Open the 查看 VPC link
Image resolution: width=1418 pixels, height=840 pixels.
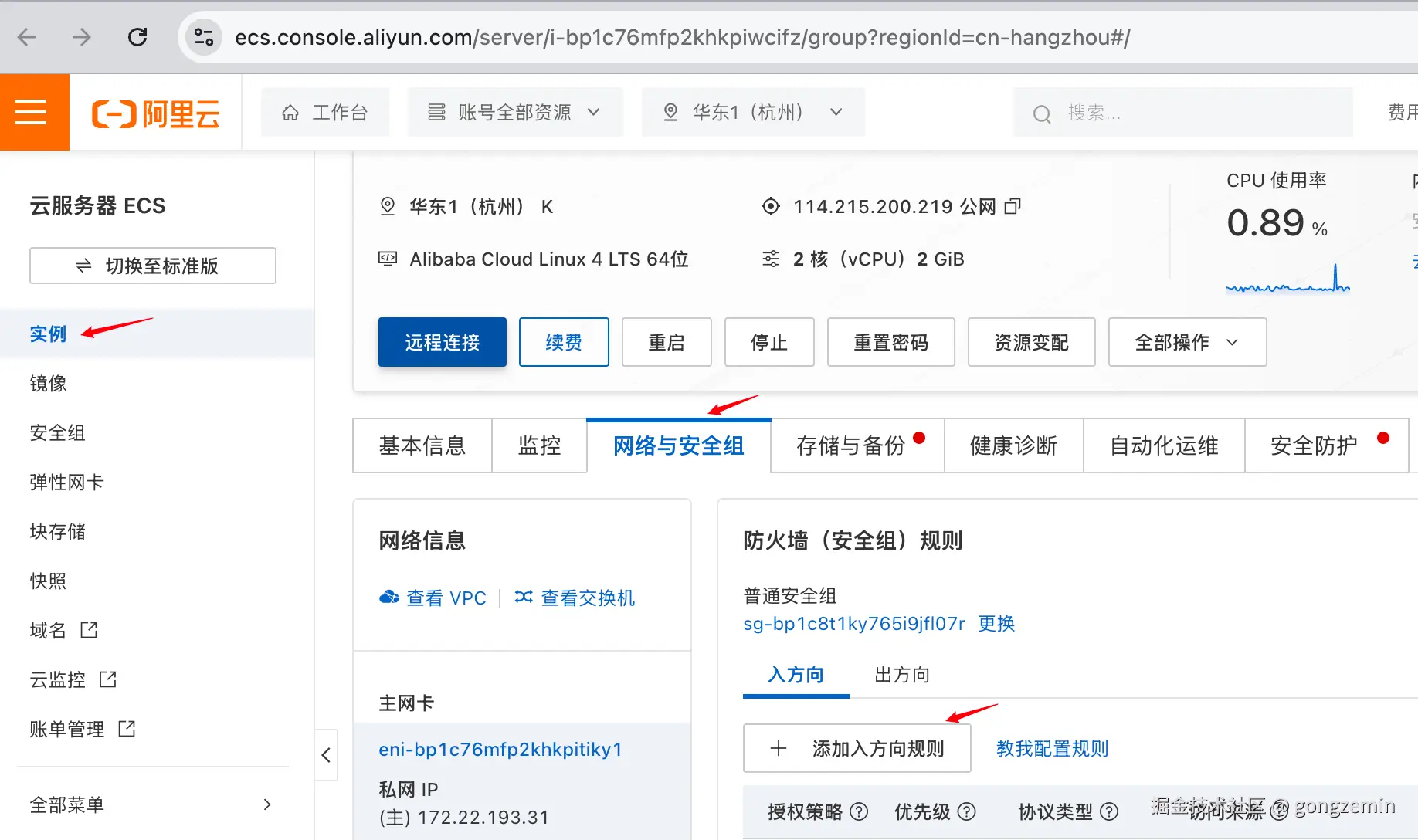446,598
